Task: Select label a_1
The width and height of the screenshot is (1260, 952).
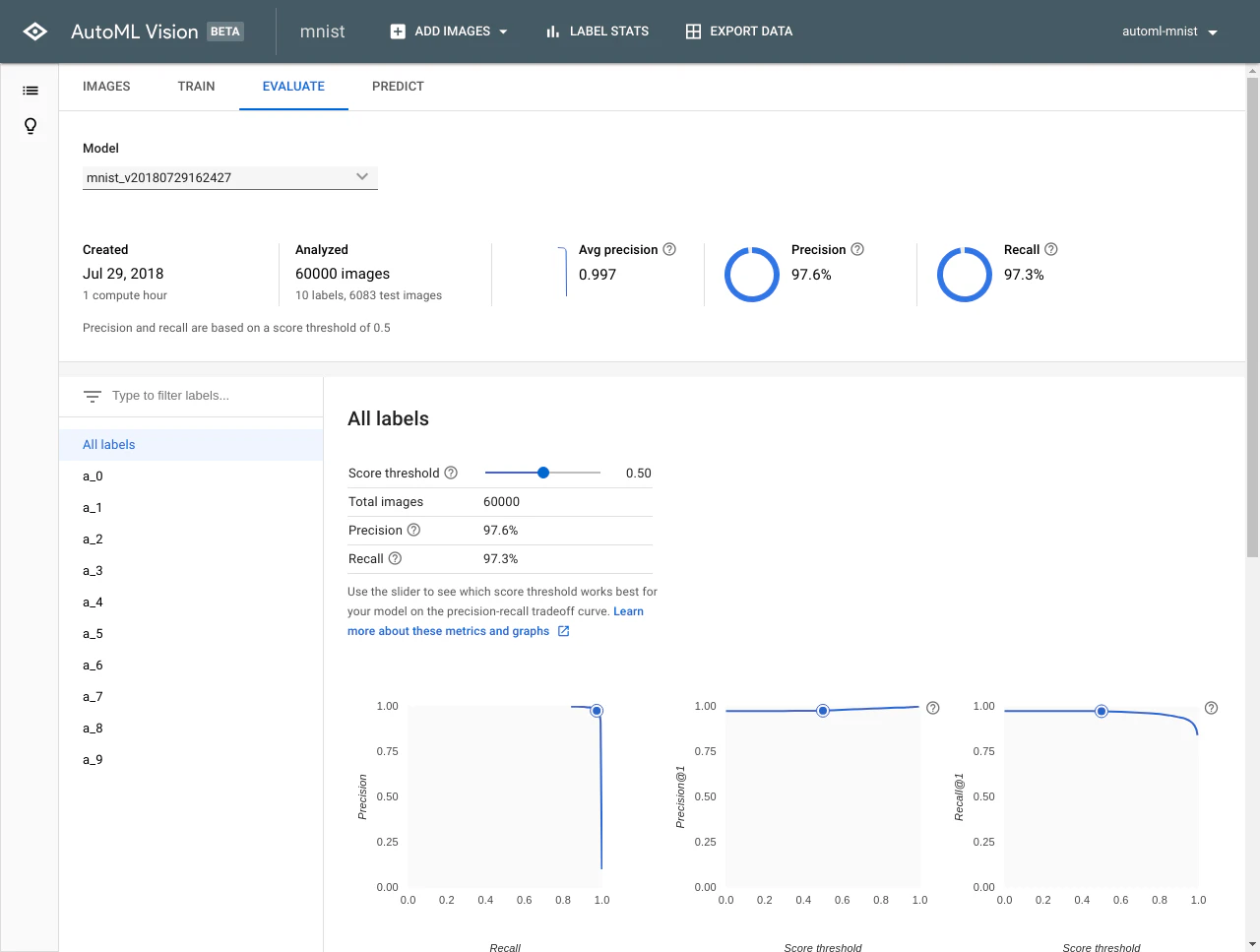Action: 191,508
